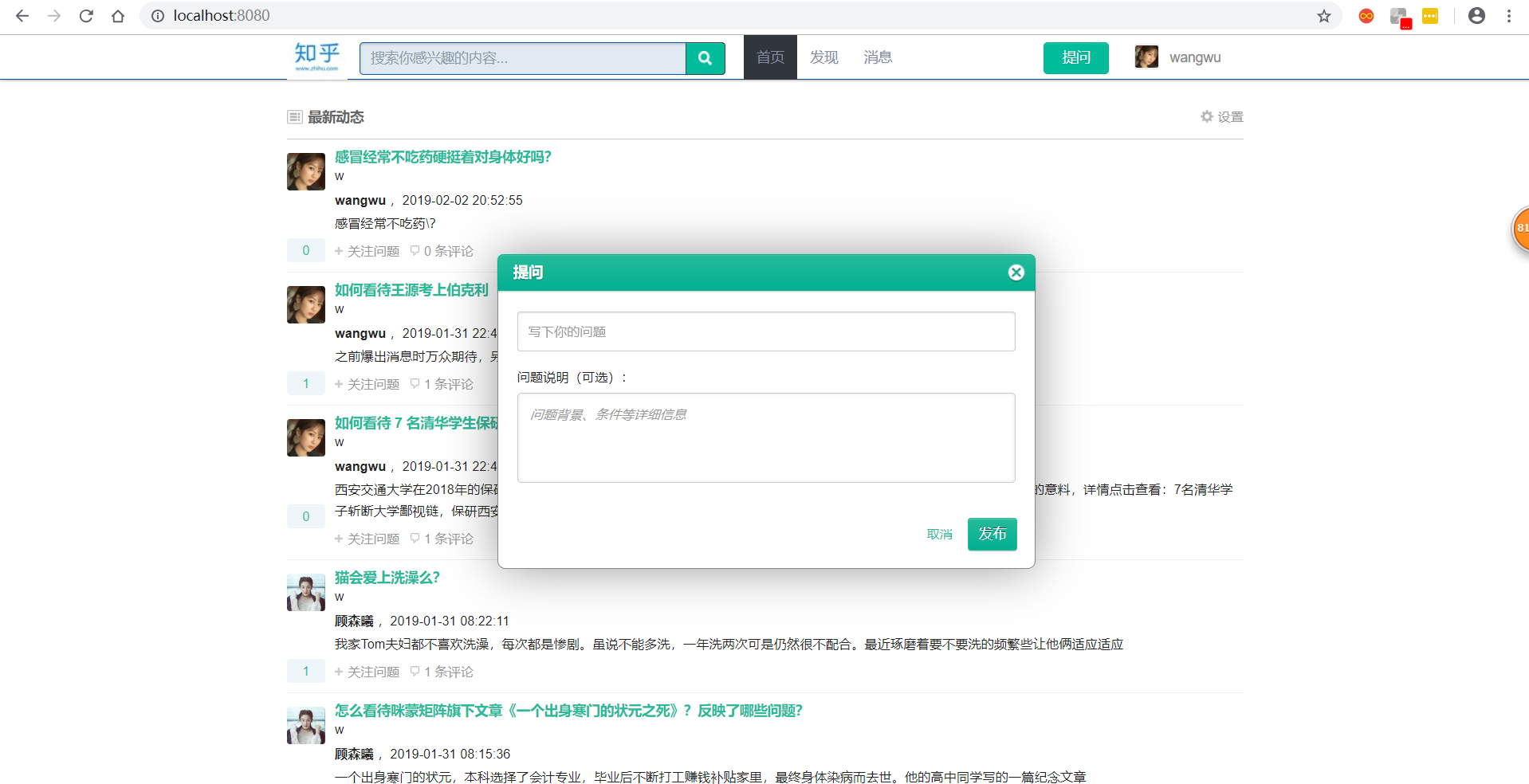Click the gray extension icon with red badge
This screenshot has height=784, width=1529.
pyautogui.click(x=1400, y=18)
